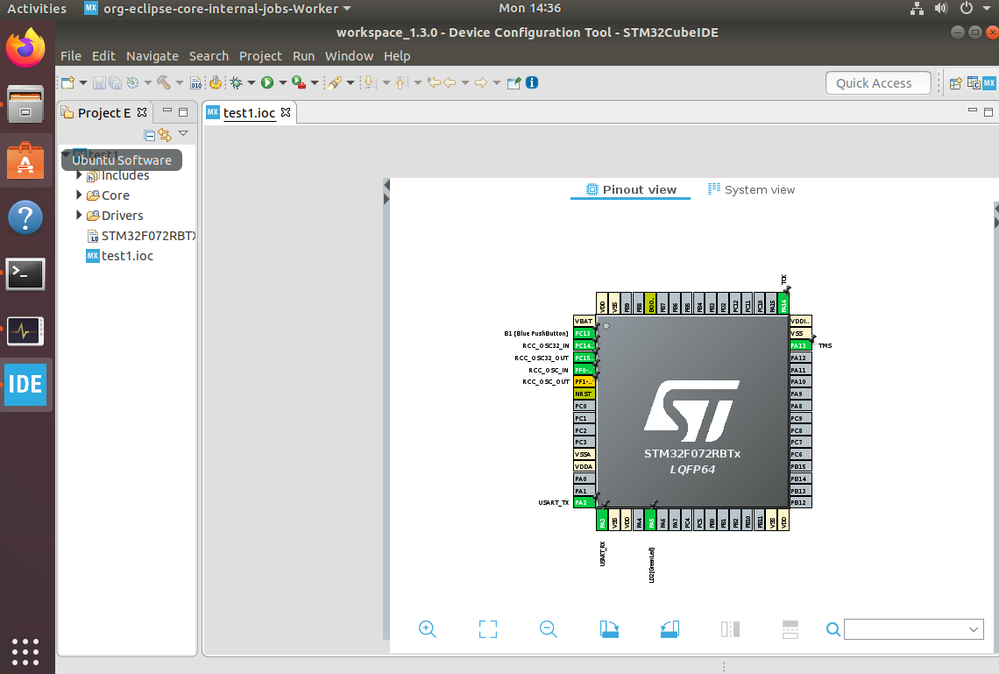Click the Run with red toolbox icon

pyautogui.click(x=298, y=83)
